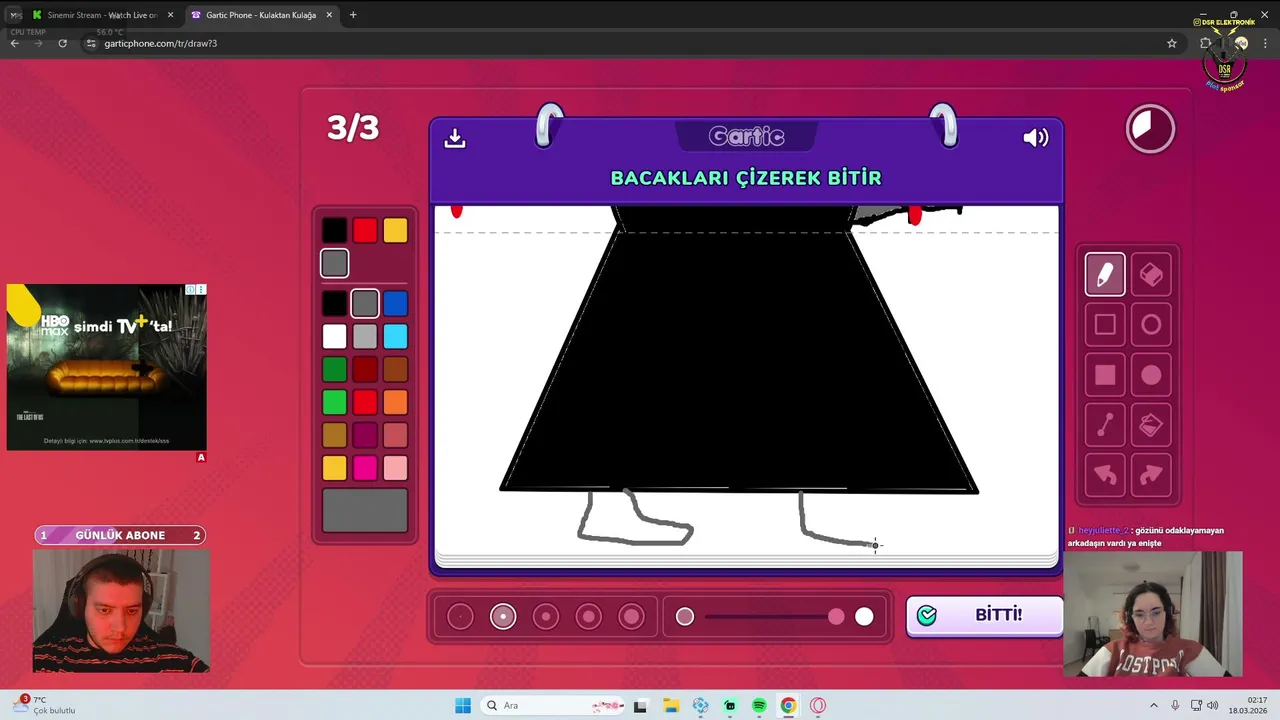Show hidden system tray icons

[1153, 706]
